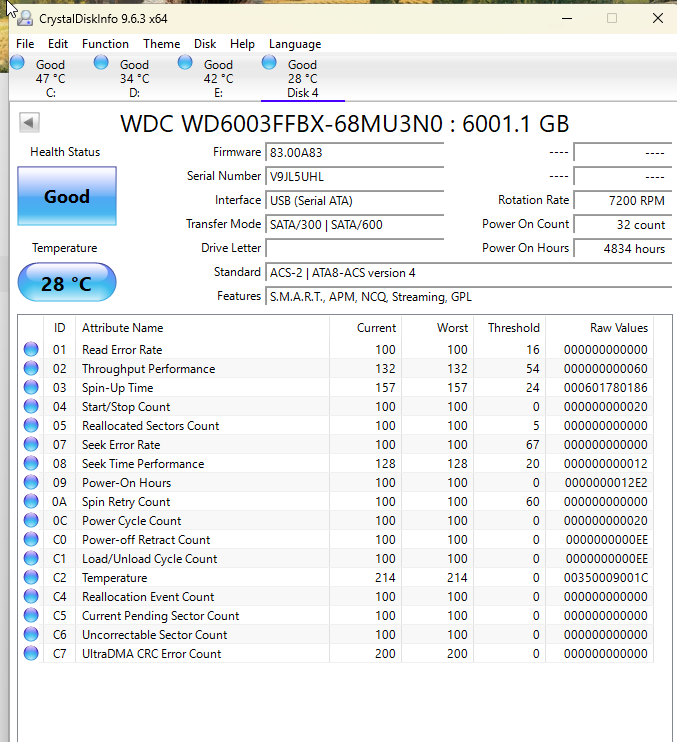Click the status orb for Power Cycle Count

click(31, 520)
